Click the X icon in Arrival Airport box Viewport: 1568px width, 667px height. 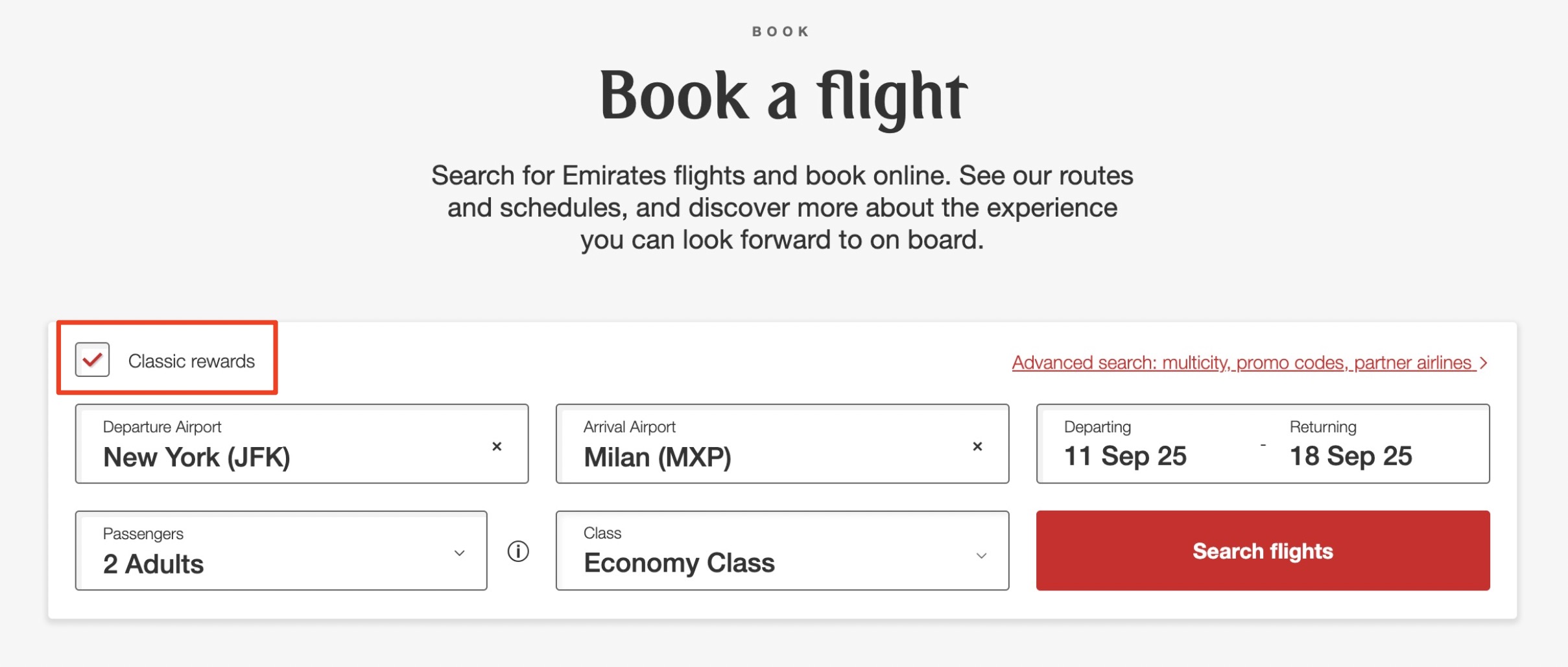tap(978, 446)
